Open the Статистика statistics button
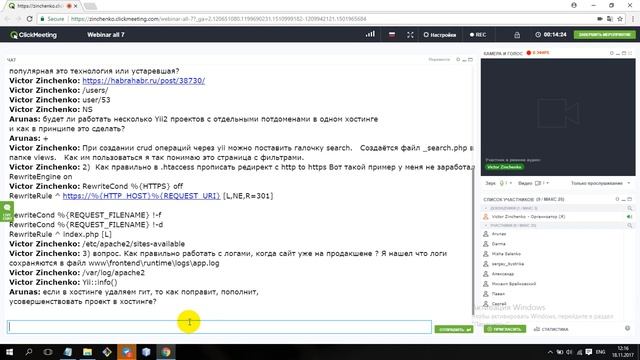Screen dimensions: 640x360 pos(551,329)
